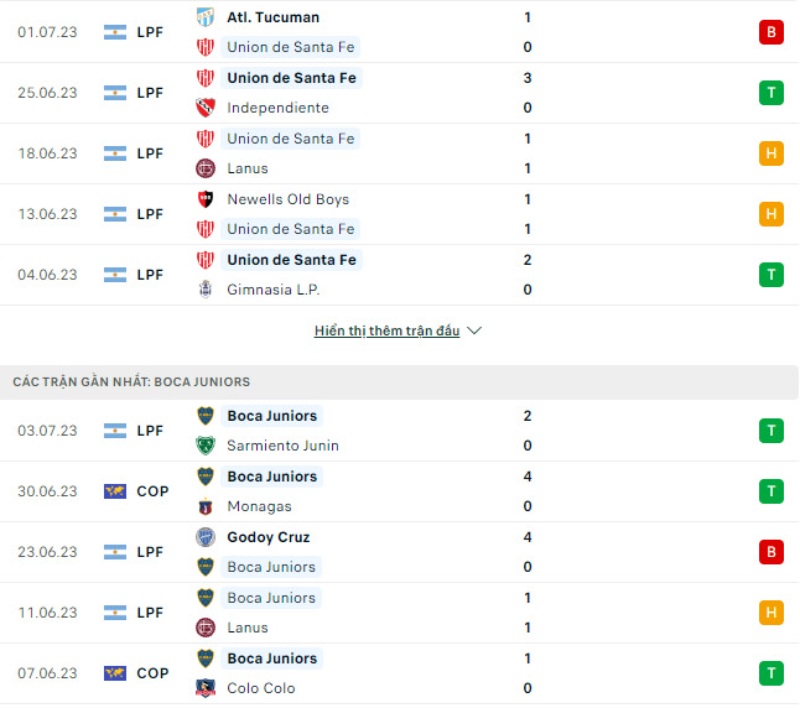Click the Godoy Cruz crest icon

pos(205,537)
